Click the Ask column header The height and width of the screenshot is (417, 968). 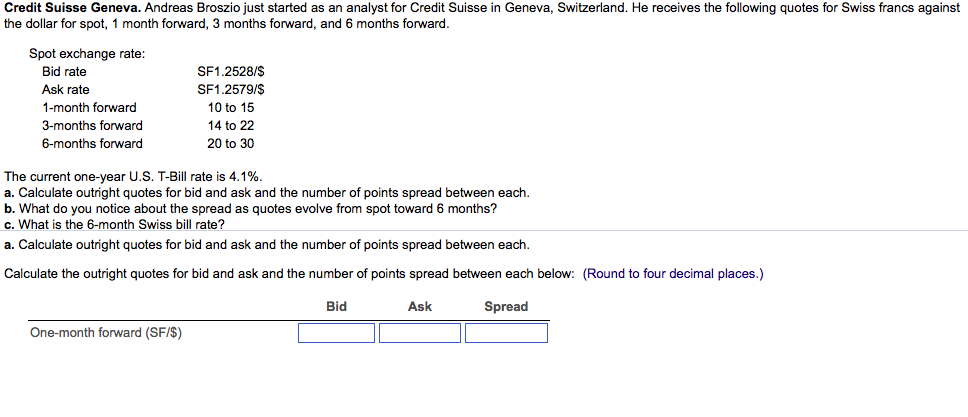pos(420,306)
